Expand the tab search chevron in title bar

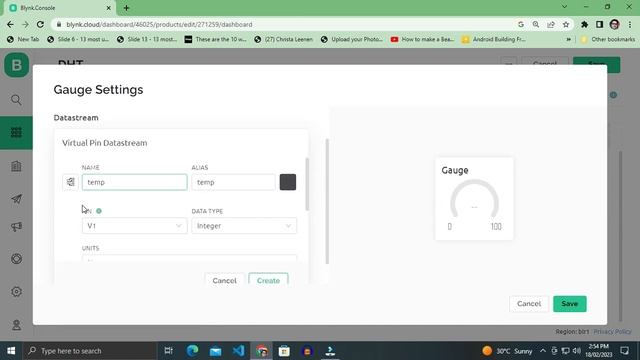564,7
